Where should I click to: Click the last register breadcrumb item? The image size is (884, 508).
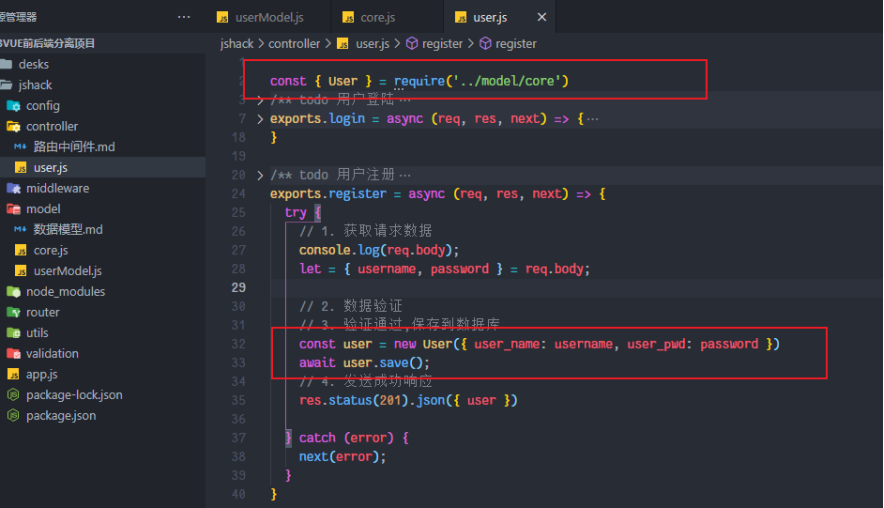(516, 43)
